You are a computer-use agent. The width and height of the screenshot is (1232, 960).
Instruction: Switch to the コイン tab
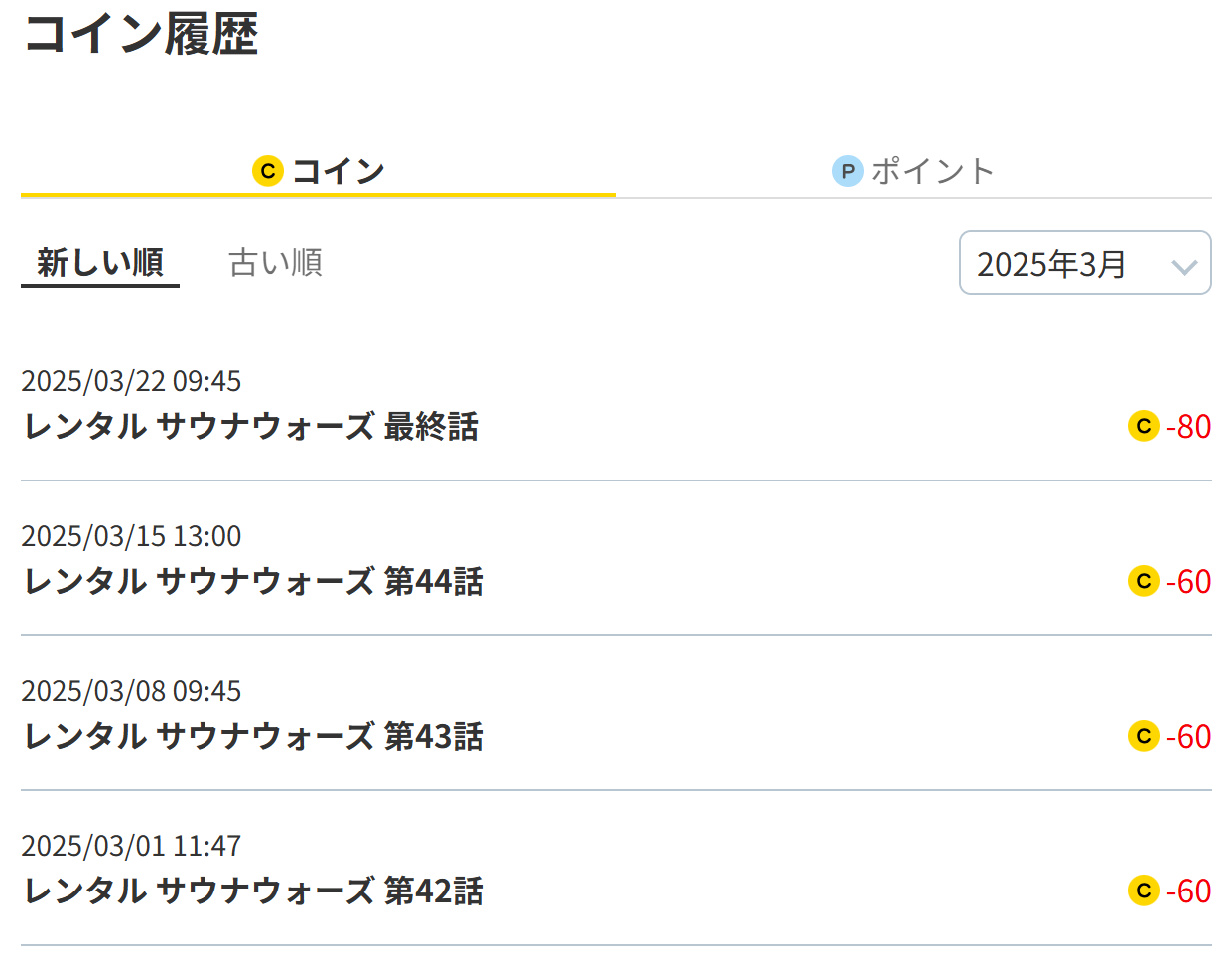tap(319, 171)
